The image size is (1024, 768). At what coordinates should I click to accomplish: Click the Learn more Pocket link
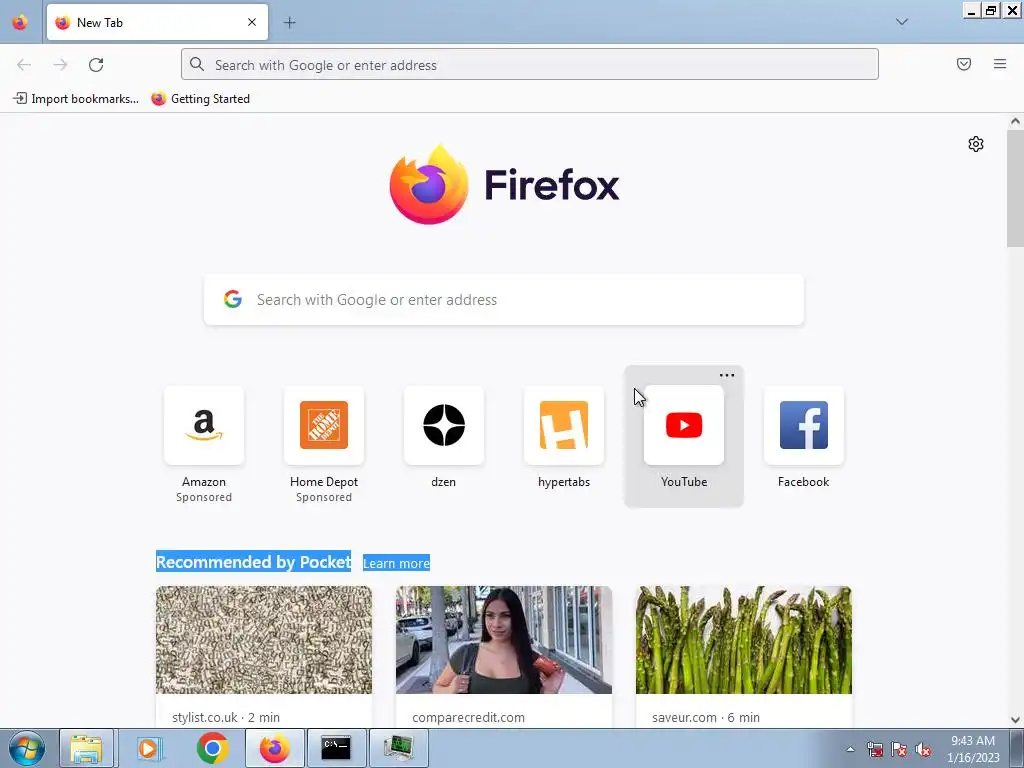point(396,563)
